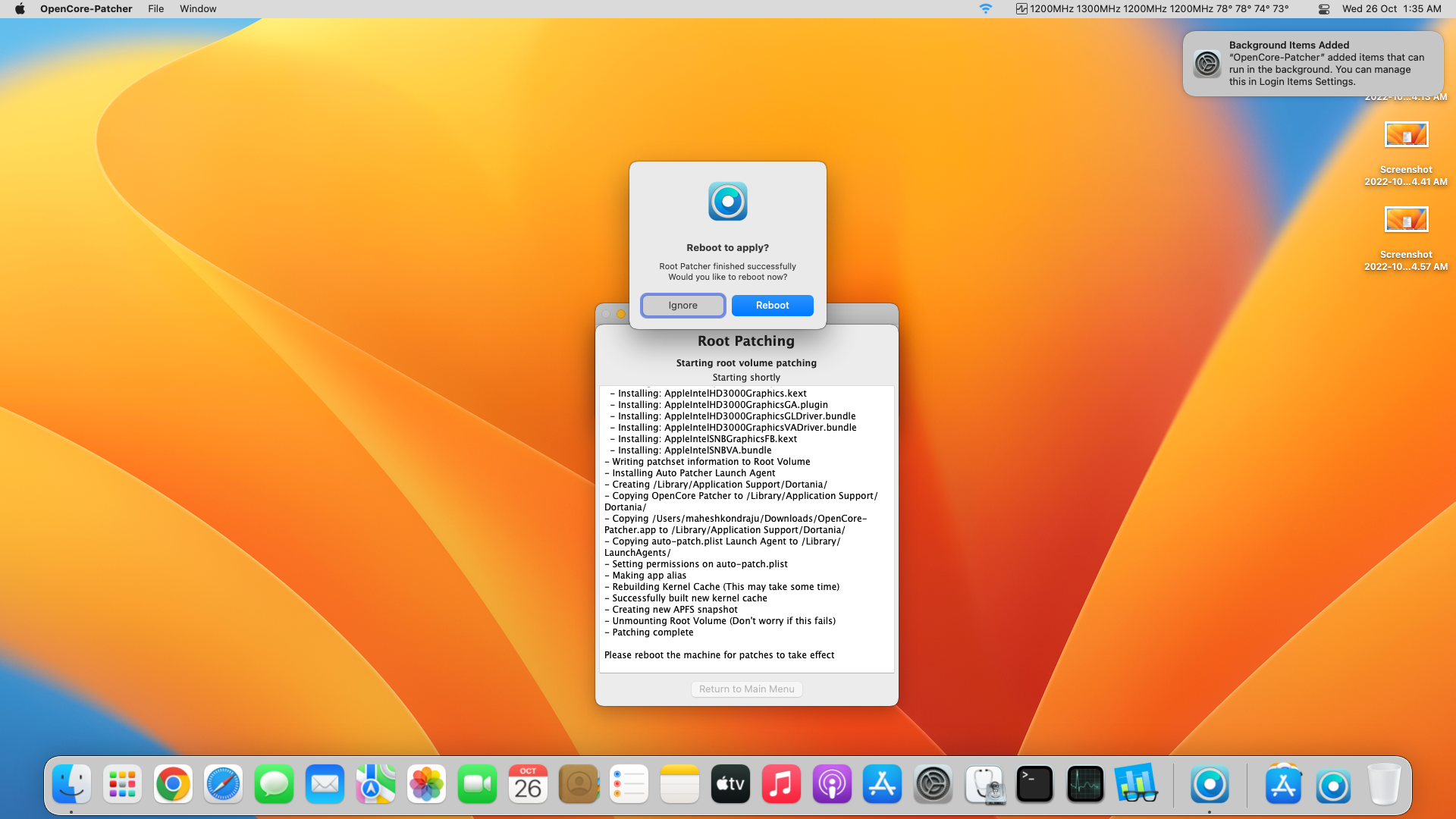Open the Window menu
Viewport: 1456px width, 819px height.
tap(198, 8)
